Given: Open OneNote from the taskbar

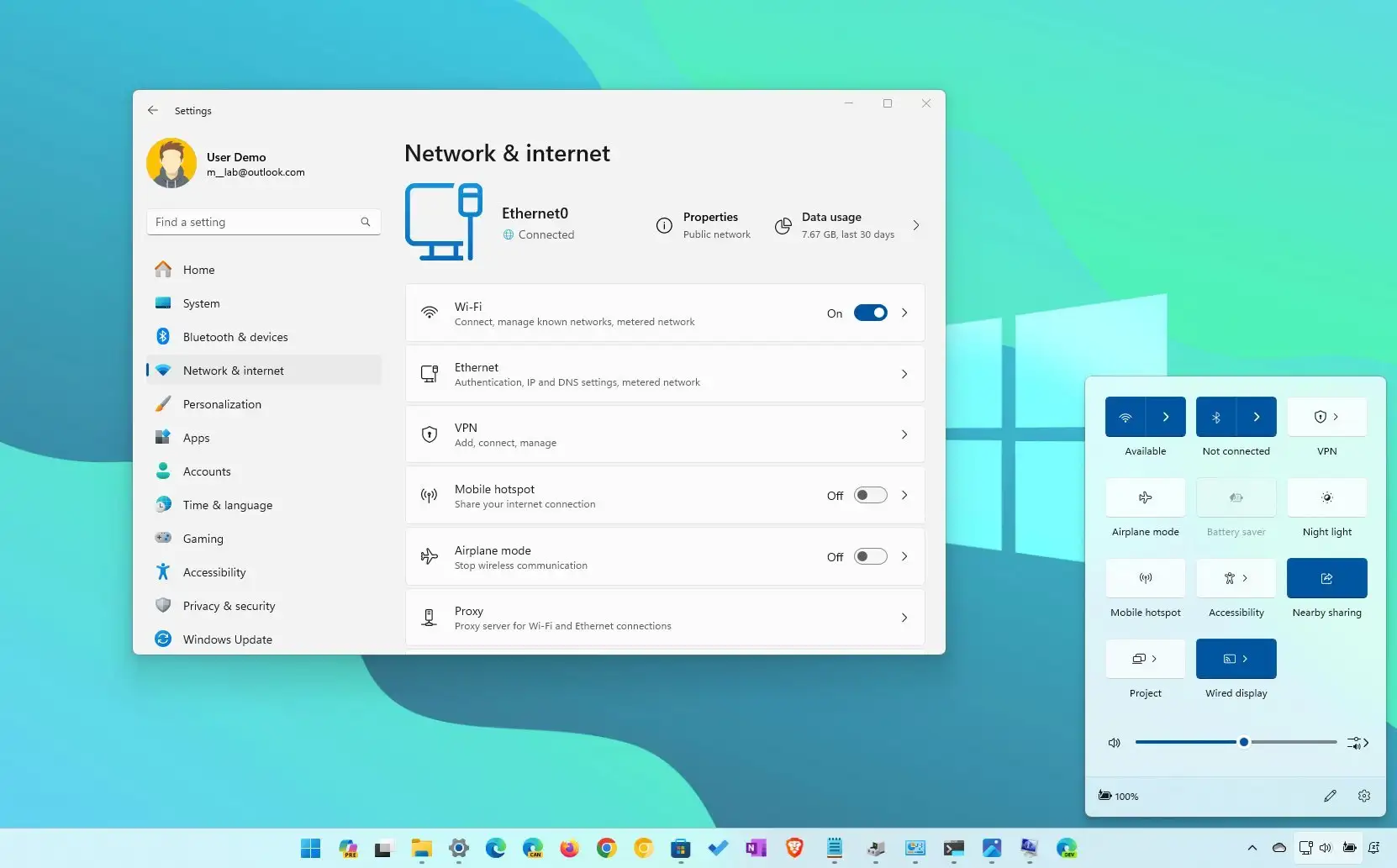Looking at the screenshot, I should (x=756, y=848).
